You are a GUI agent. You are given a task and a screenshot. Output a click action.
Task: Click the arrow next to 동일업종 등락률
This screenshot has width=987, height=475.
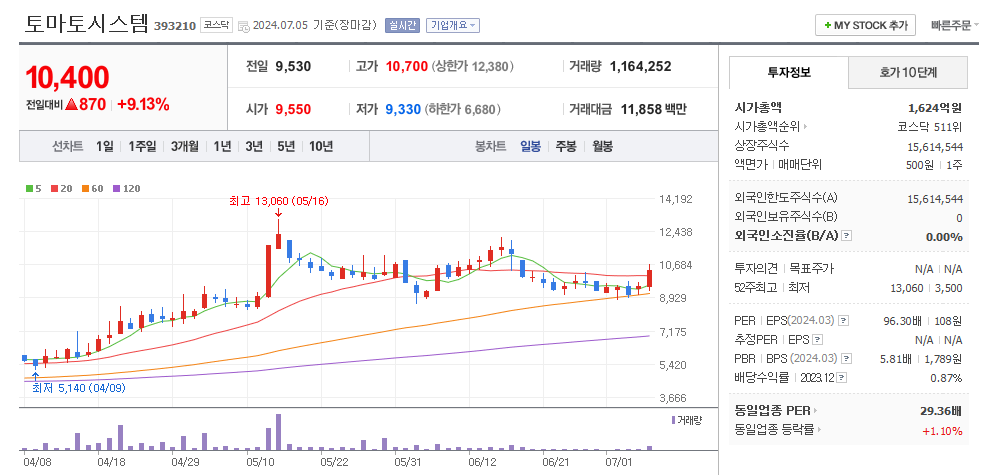[x=820, y=430]
